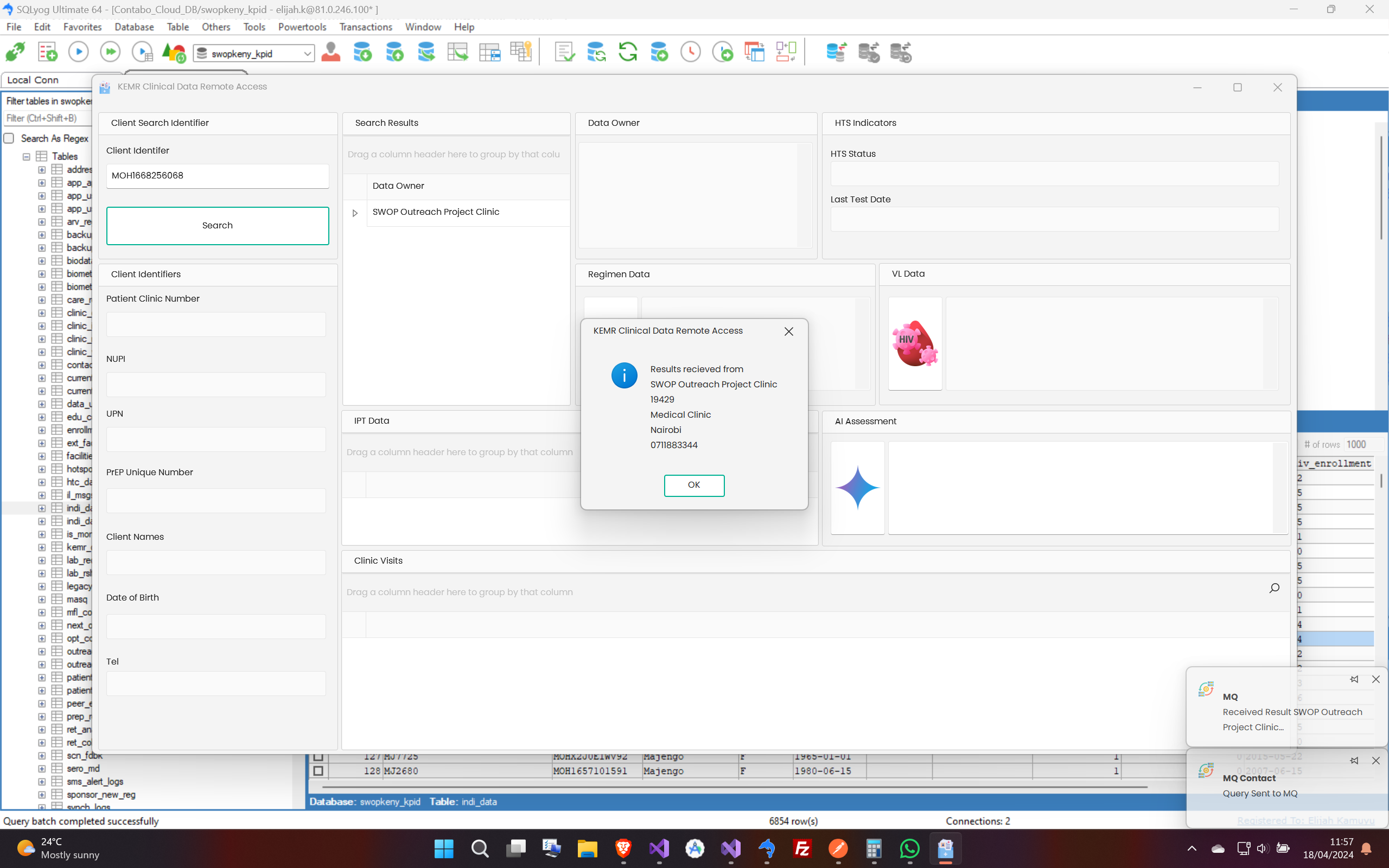Pin the MQ notification toast
The height and width of the screenshot is (868, 1389).
[1354, 679]
